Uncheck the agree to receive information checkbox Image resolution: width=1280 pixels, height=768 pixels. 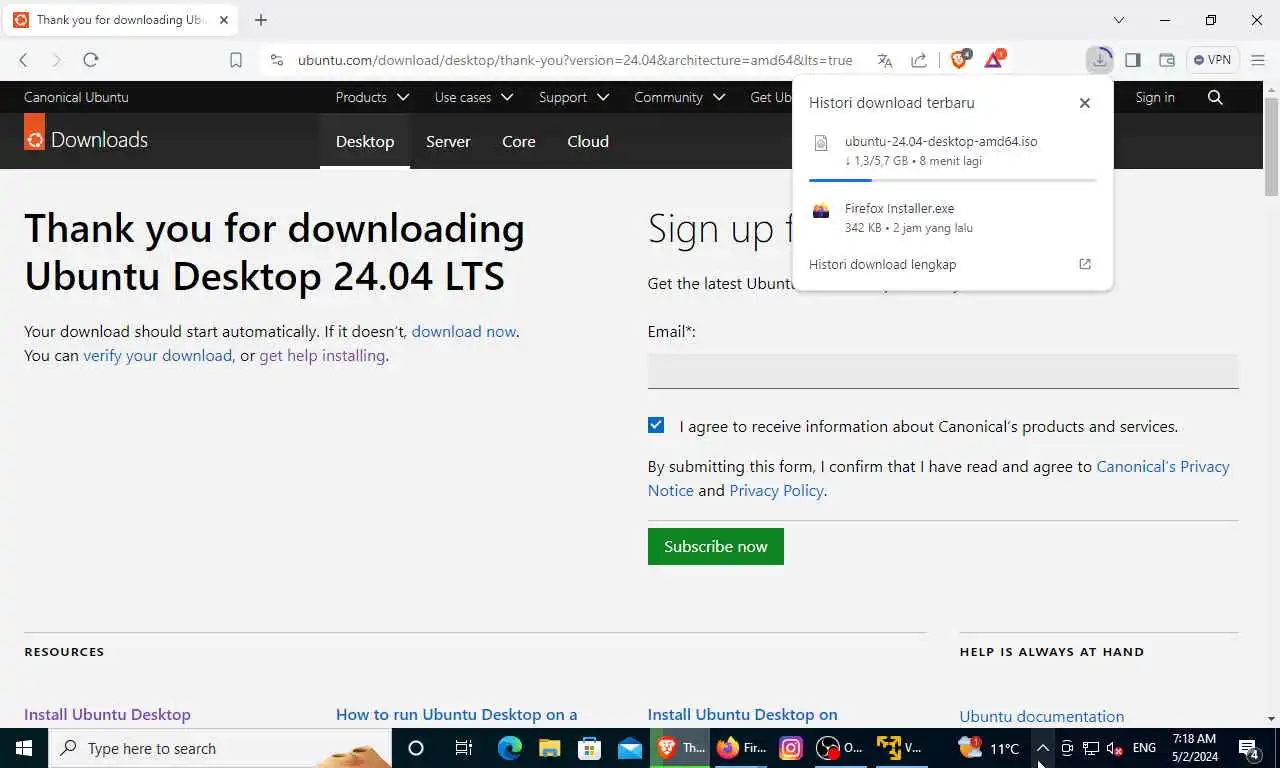(656, 425)
